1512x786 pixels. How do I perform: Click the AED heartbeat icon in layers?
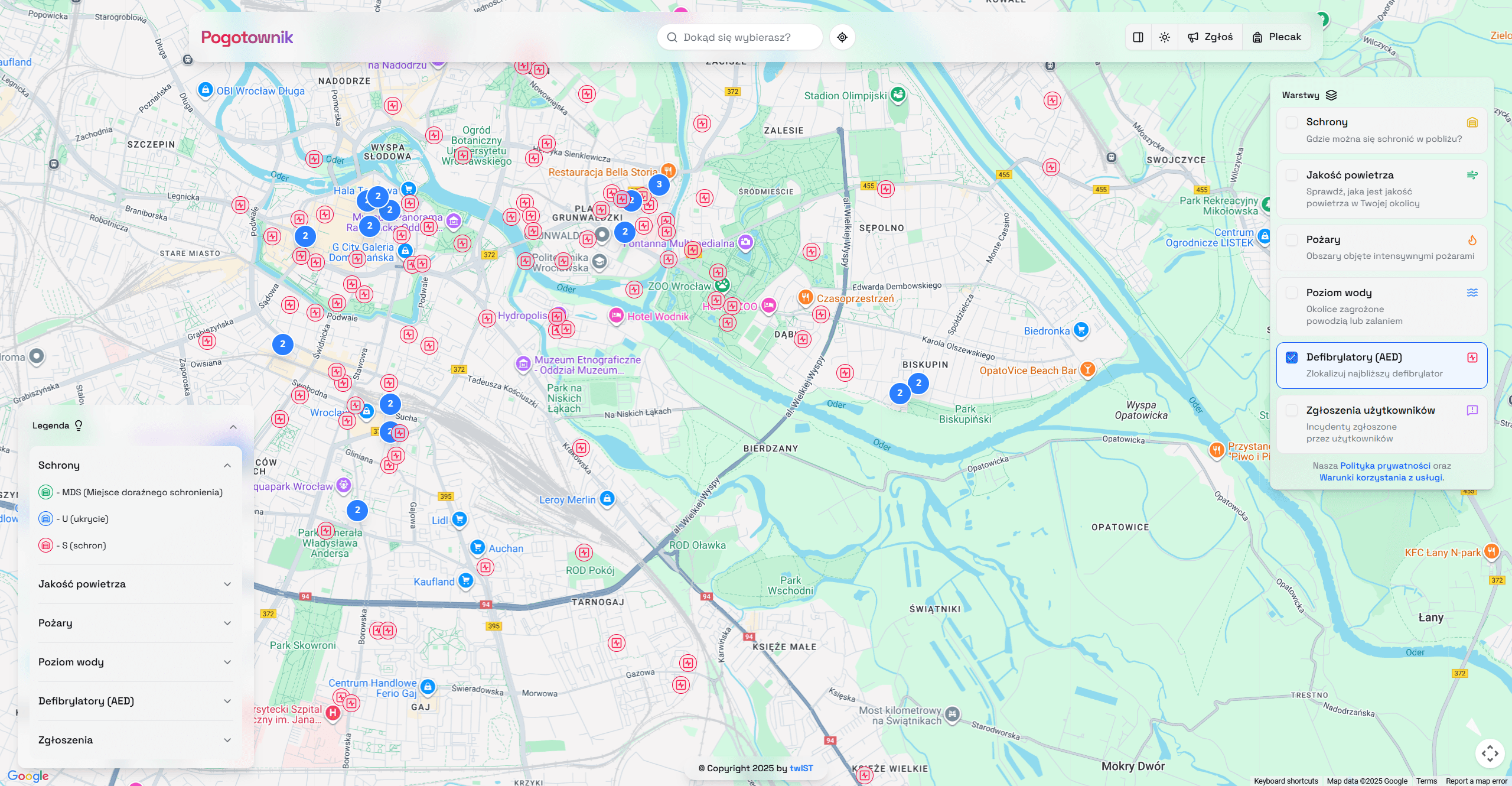(1472, 358)
